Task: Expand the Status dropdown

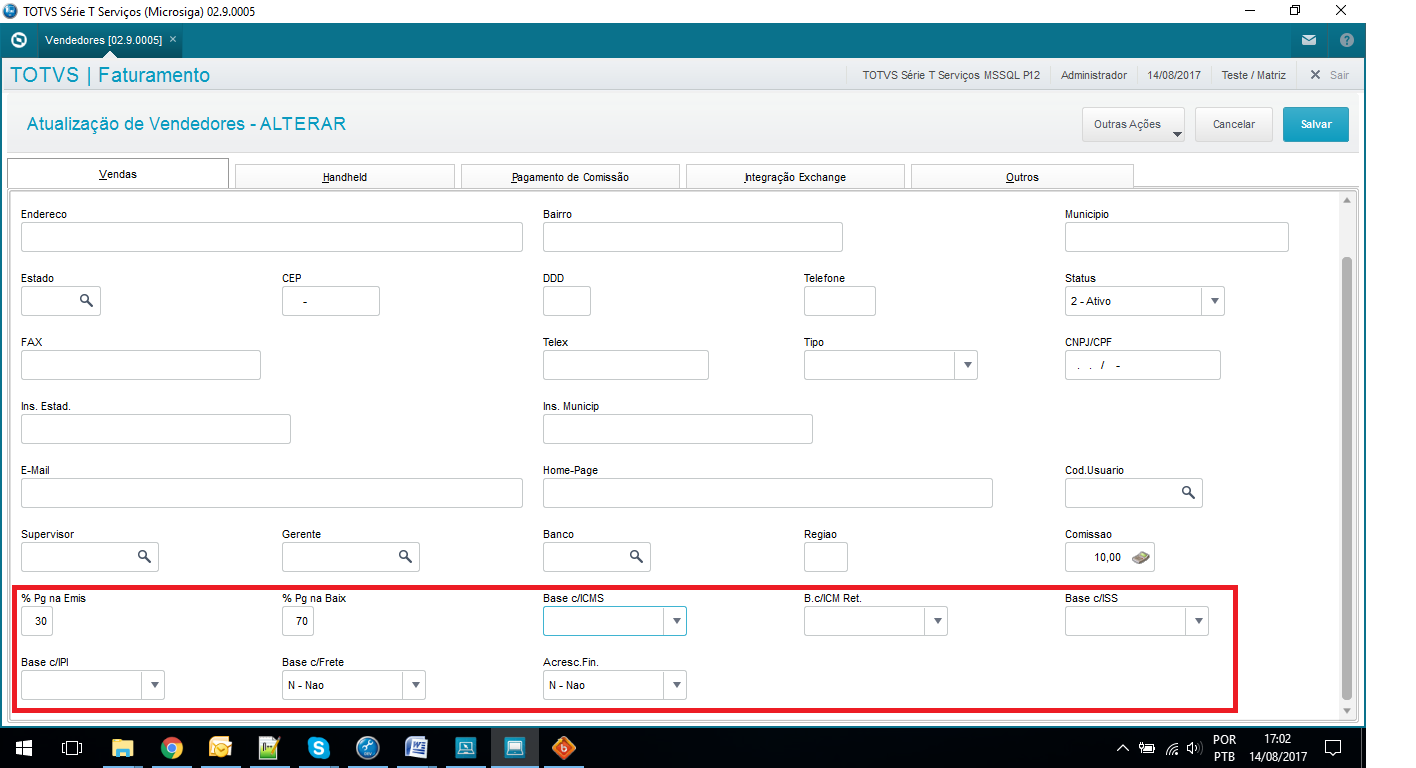Action: point(1213,301)
